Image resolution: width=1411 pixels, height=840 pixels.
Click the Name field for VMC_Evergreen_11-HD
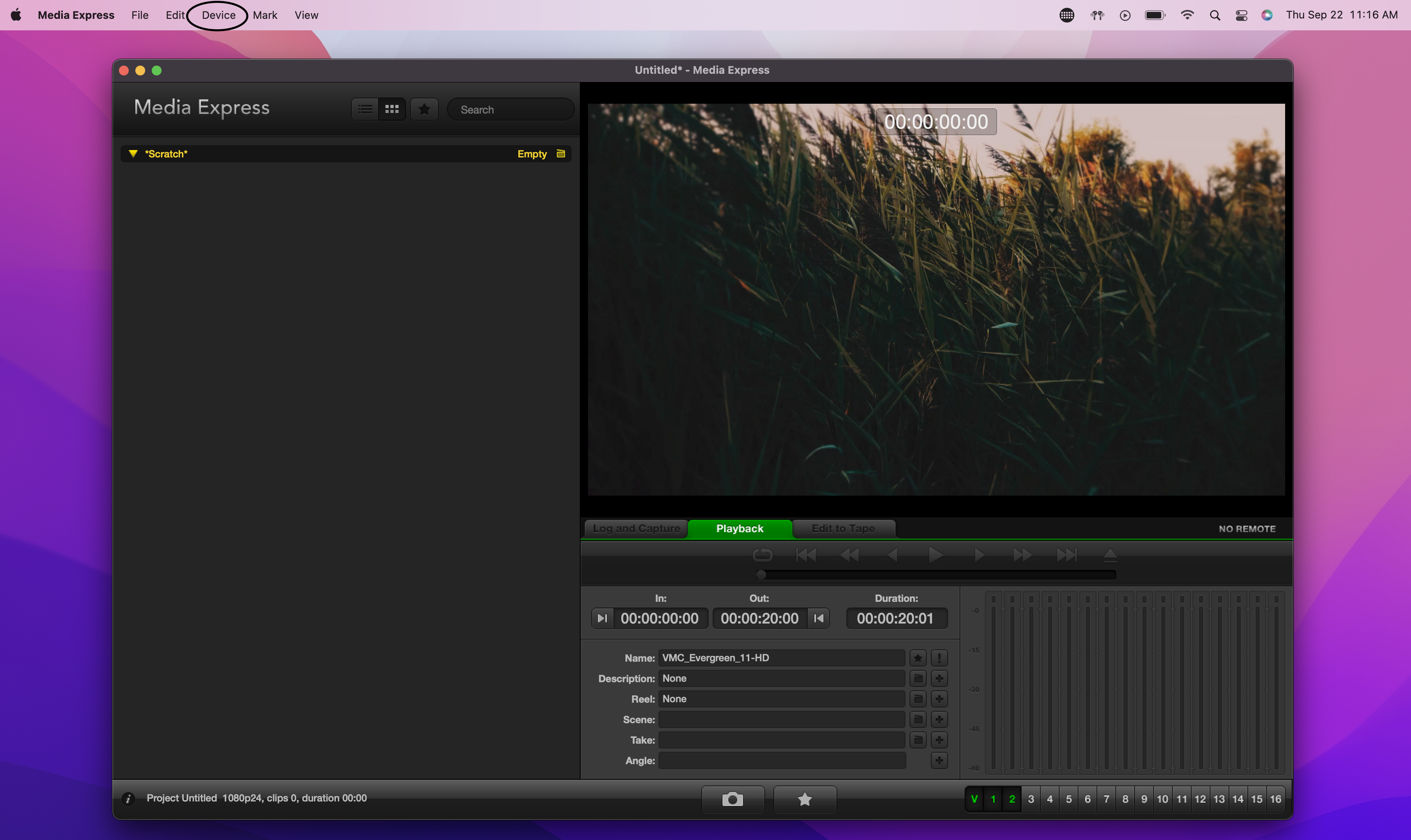[782, 657]
